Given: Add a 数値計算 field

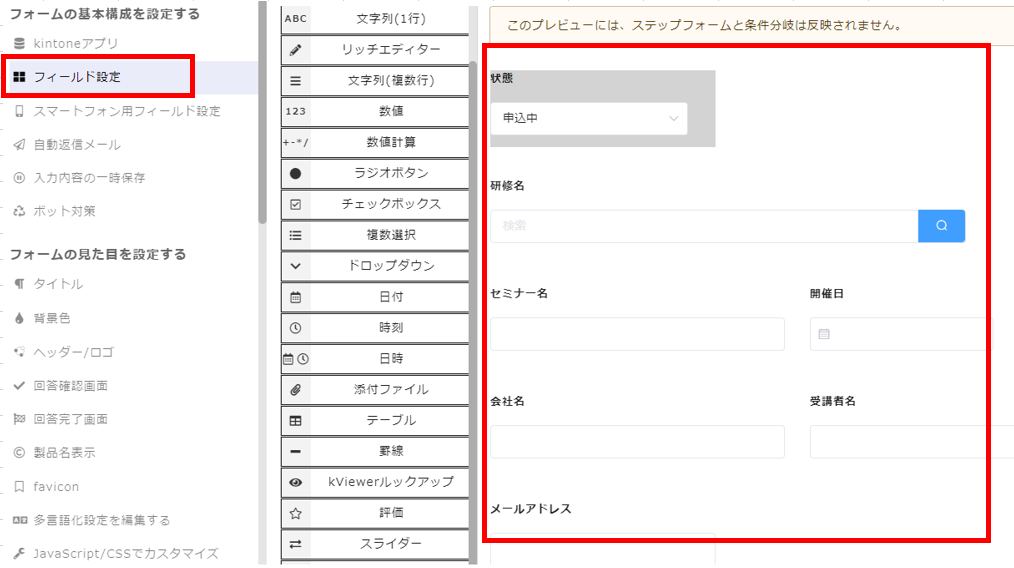Looking at the screenshot, I should [375, 142].
